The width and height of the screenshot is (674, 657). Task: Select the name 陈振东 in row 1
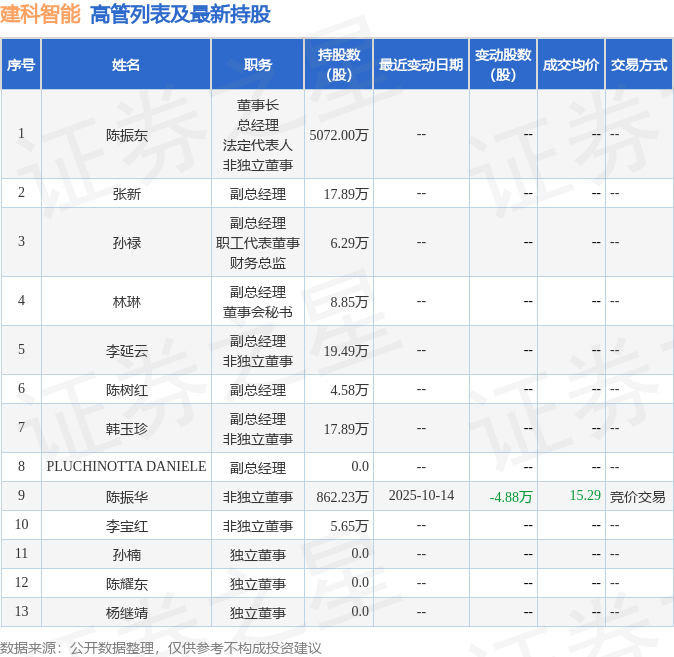127,135
